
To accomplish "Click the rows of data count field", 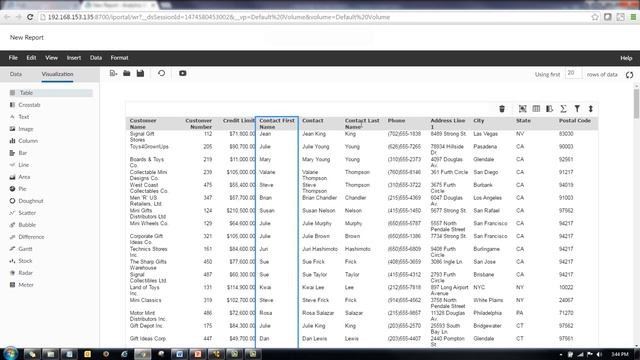I will 573,73.
